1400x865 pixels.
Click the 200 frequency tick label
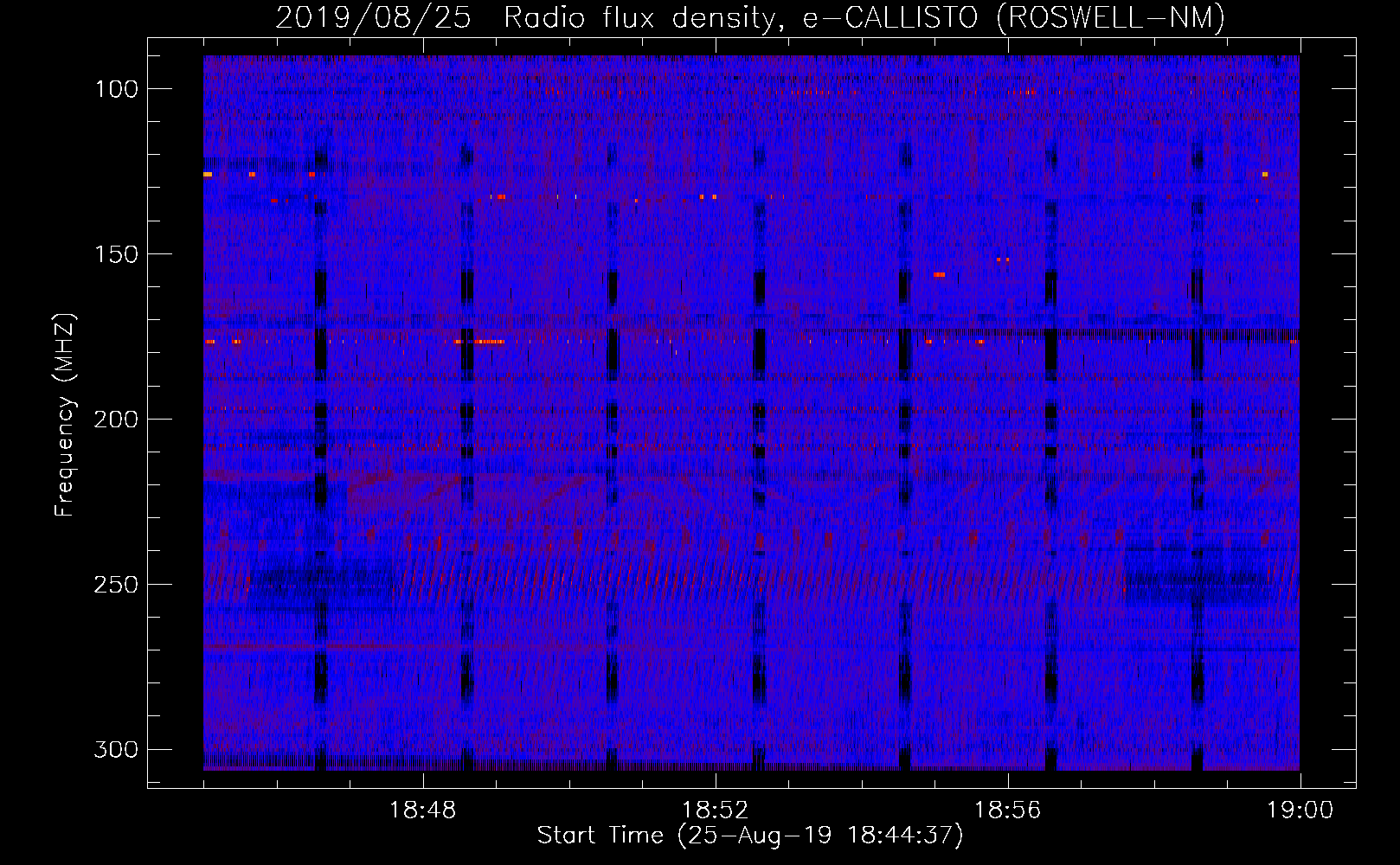coord(116,420)
